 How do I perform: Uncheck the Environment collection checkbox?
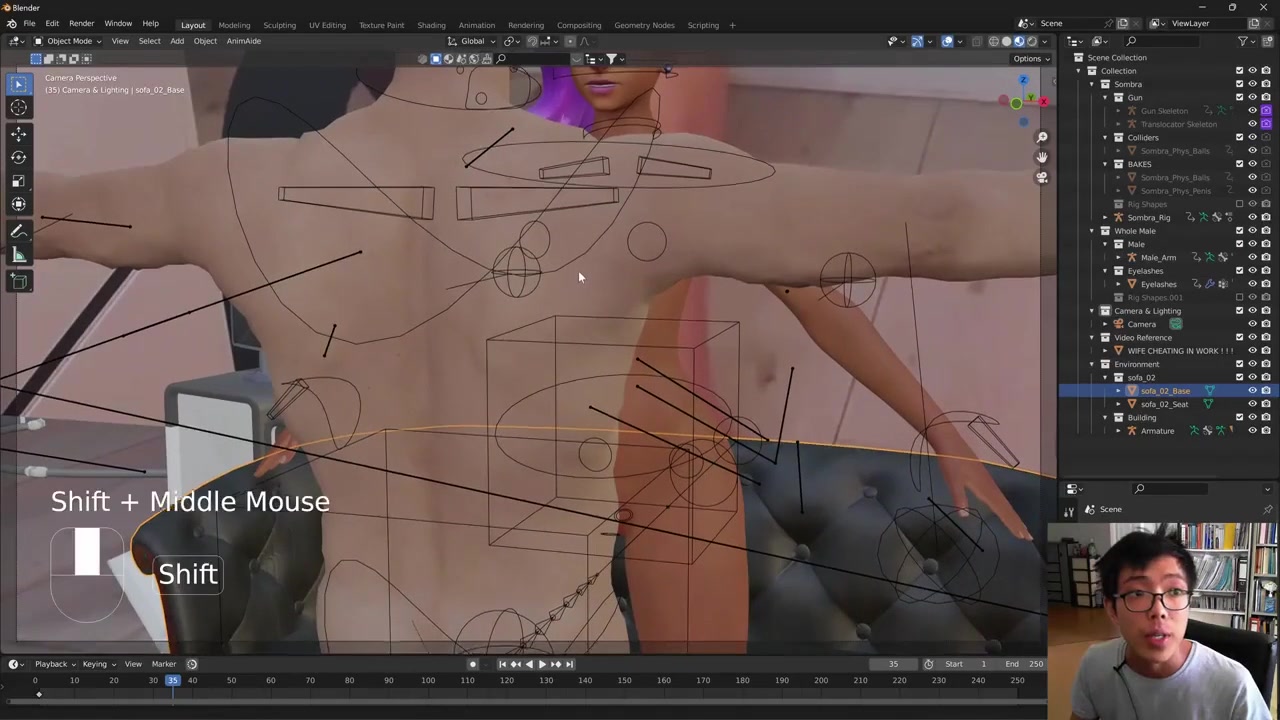coord(1239,364)
